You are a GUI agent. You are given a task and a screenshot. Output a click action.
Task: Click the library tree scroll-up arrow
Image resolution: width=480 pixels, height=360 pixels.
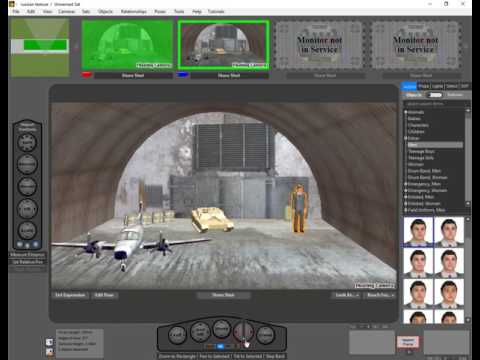coord(468,110)
